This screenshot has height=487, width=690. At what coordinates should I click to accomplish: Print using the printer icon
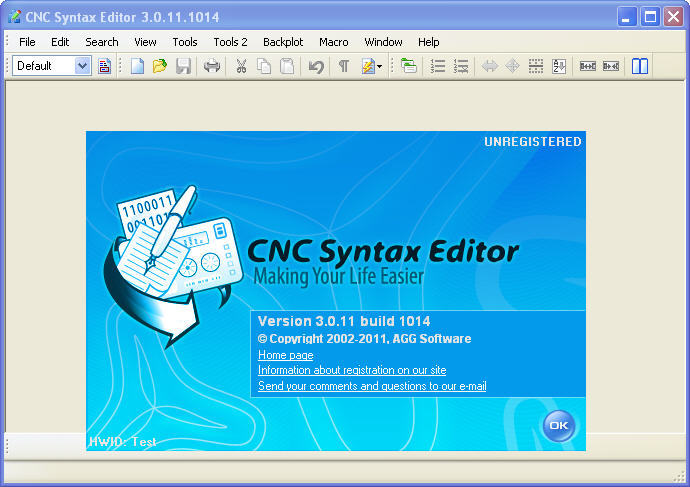[x=212, y=66]
